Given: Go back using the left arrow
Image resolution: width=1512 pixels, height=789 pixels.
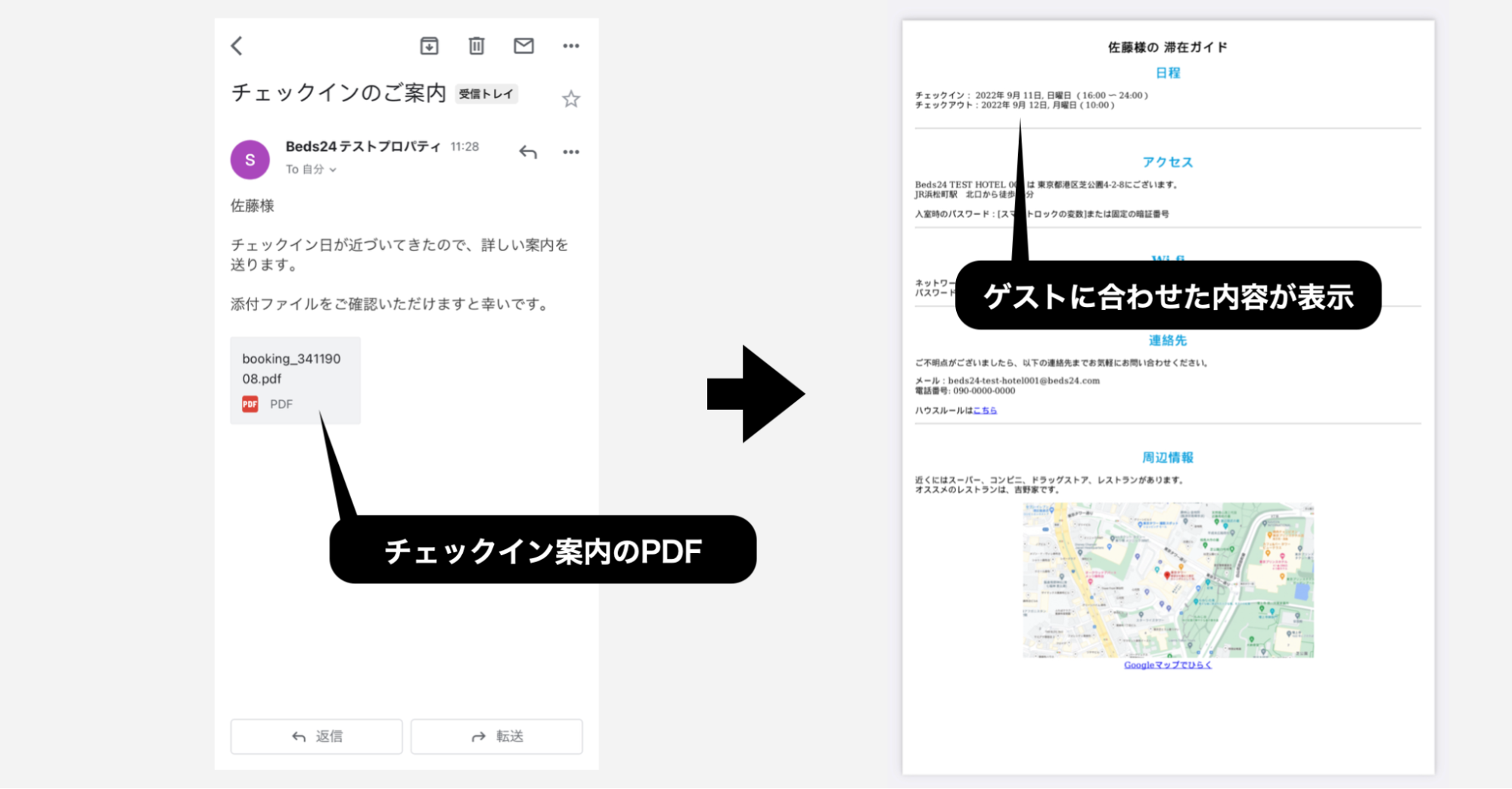Looking at the screenshot, I should 237,46.
